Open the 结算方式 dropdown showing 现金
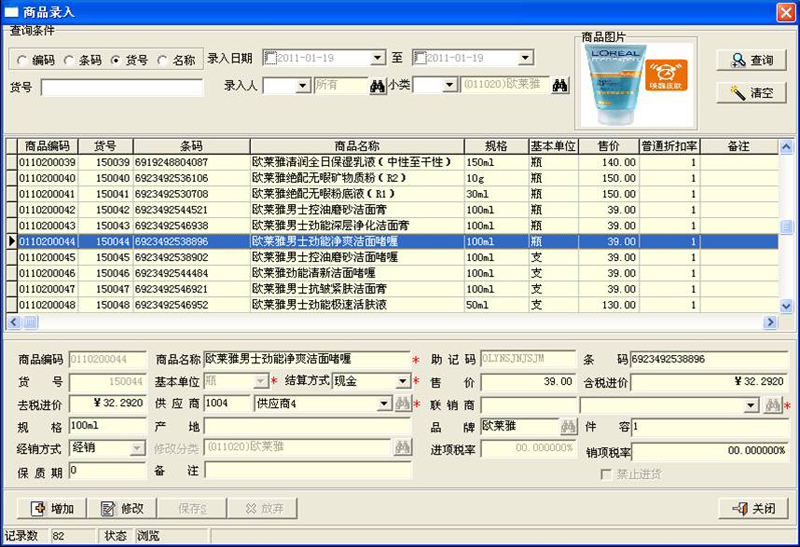 (403, 381)
